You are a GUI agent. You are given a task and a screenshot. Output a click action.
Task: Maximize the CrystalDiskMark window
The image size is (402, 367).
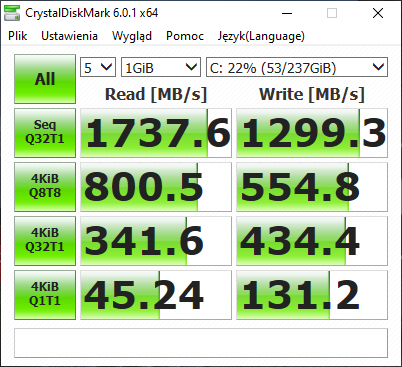click(x=332, y=13)
